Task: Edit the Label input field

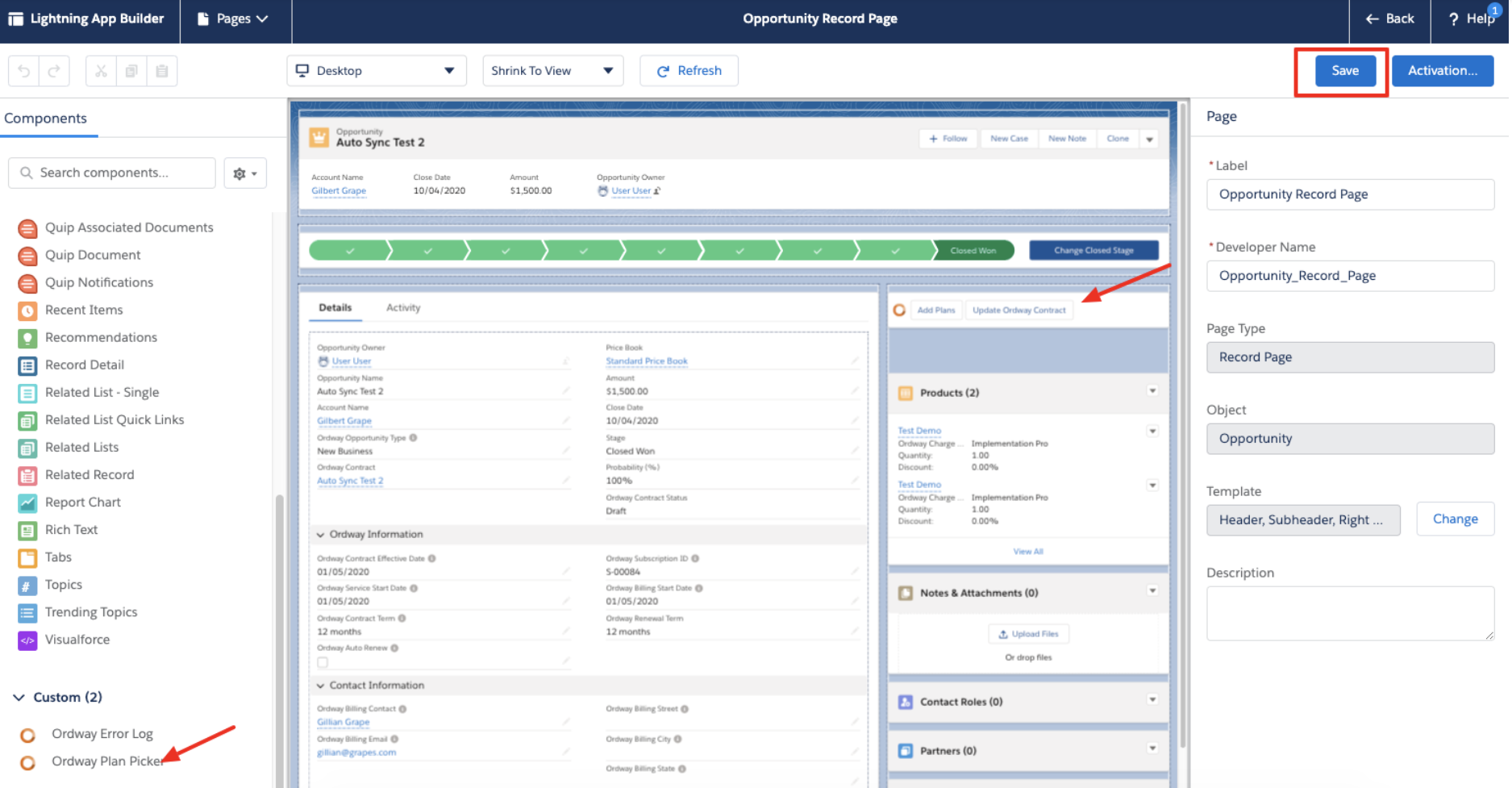Action: point(1350,194)
